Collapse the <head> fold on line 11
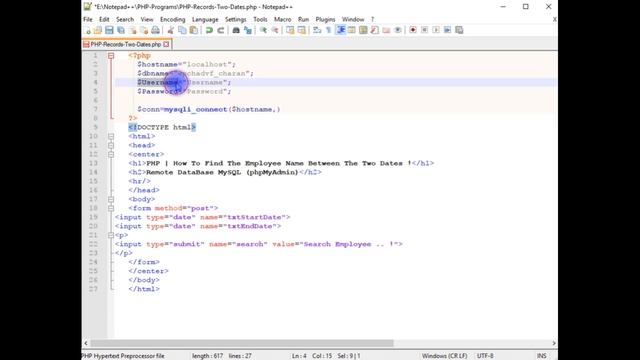Viewport: 640px width, 360px height. pyautogui.click(x=111, y=145)
